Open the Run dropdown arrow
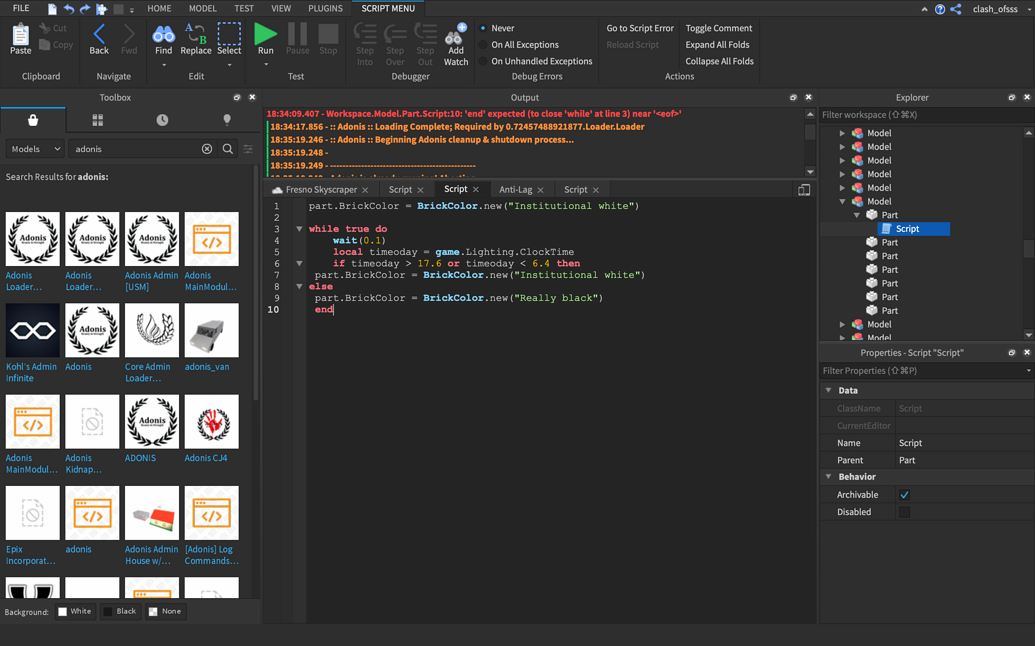Image resolution: width=1035 pixels, height=646 pixels. (266, 65)
